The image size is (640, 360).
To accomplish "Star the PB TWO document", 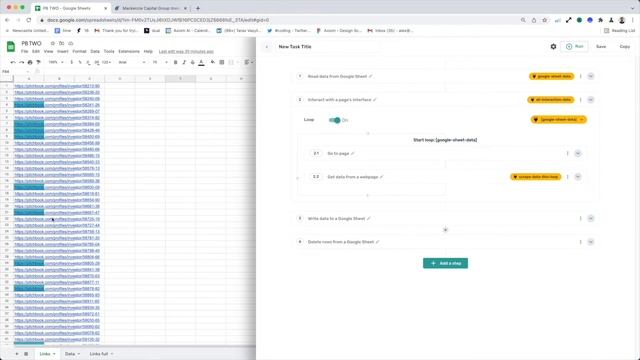I will (x=52, y=43).
